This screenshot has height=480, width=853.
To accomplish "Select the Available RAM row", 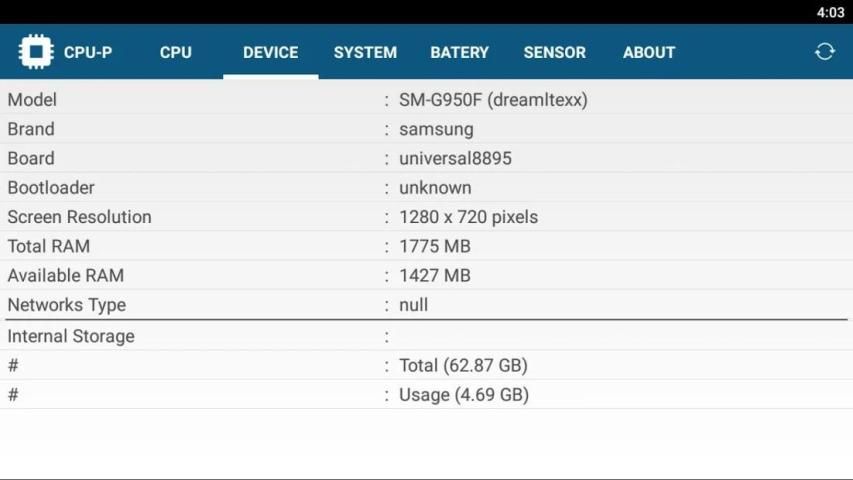I will (426, 275).
